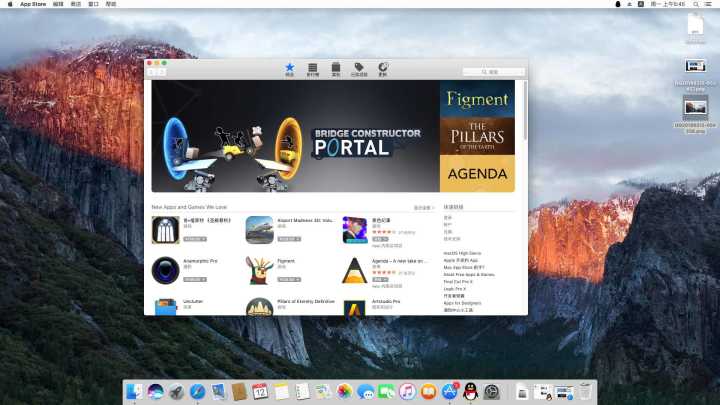The height and width of the screenshot is (405, 720).
Task: Open the Artstudio Pro app icon
Action: click(x=354, y=307)
